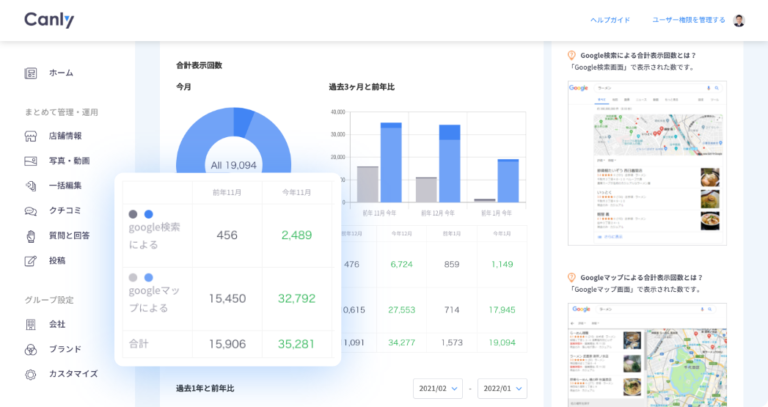Click the 質問と回答 Q&A icon
Screen dimensions: 768x407
click(31, 236)
